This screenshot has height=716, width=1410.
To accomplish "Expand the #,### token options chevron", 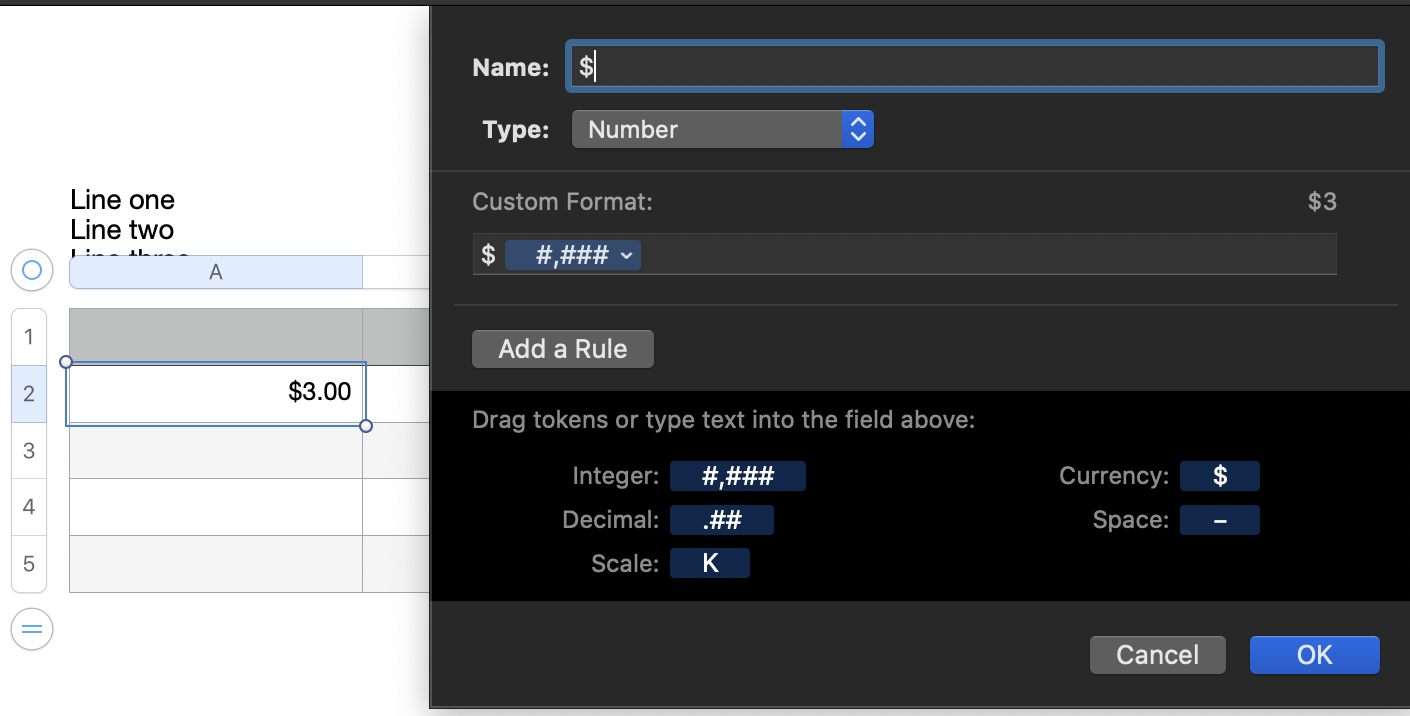I will (627, 256).
